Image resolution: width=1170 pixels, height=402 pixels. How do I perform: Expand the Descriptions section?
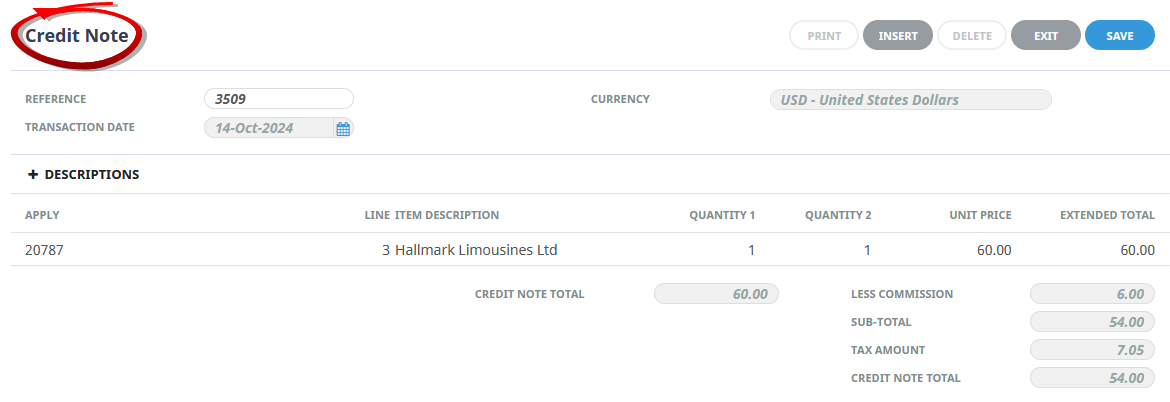click(91, 175)
